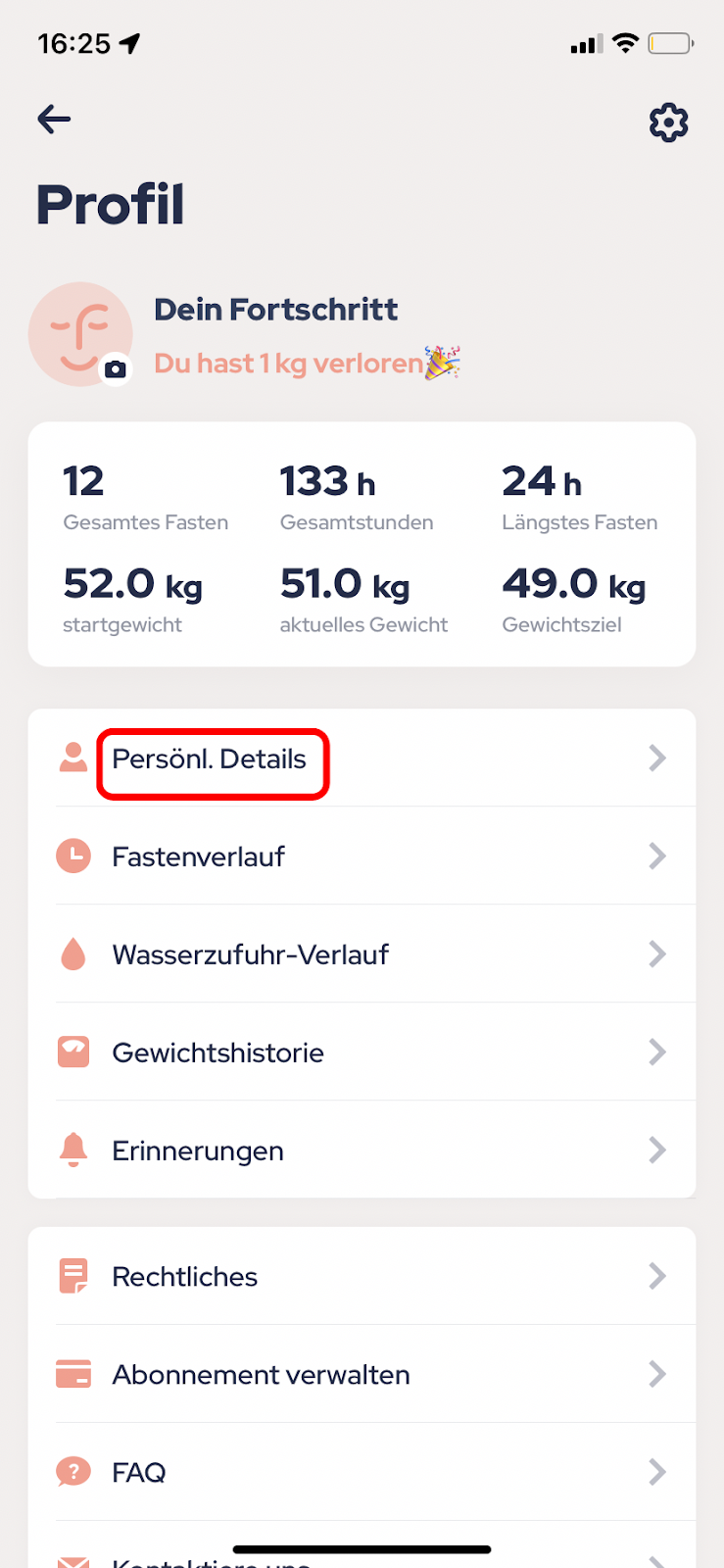Tap the clock icon beside Fastenverlauf
The image size is (724, 1568).
[73, 856]
